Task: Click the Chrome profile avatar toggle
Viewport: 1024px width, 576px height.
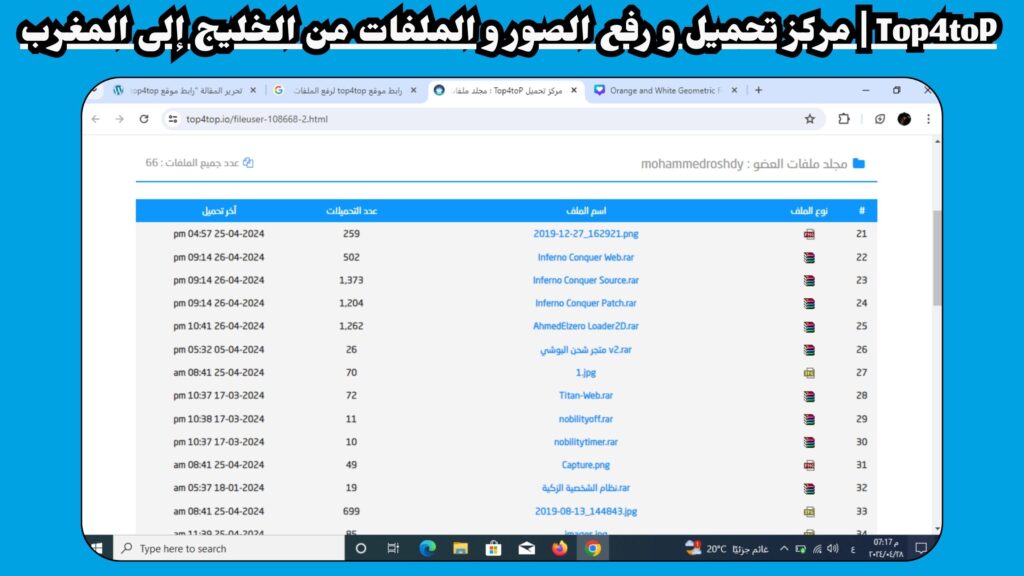Action: (x=904, y=118)
